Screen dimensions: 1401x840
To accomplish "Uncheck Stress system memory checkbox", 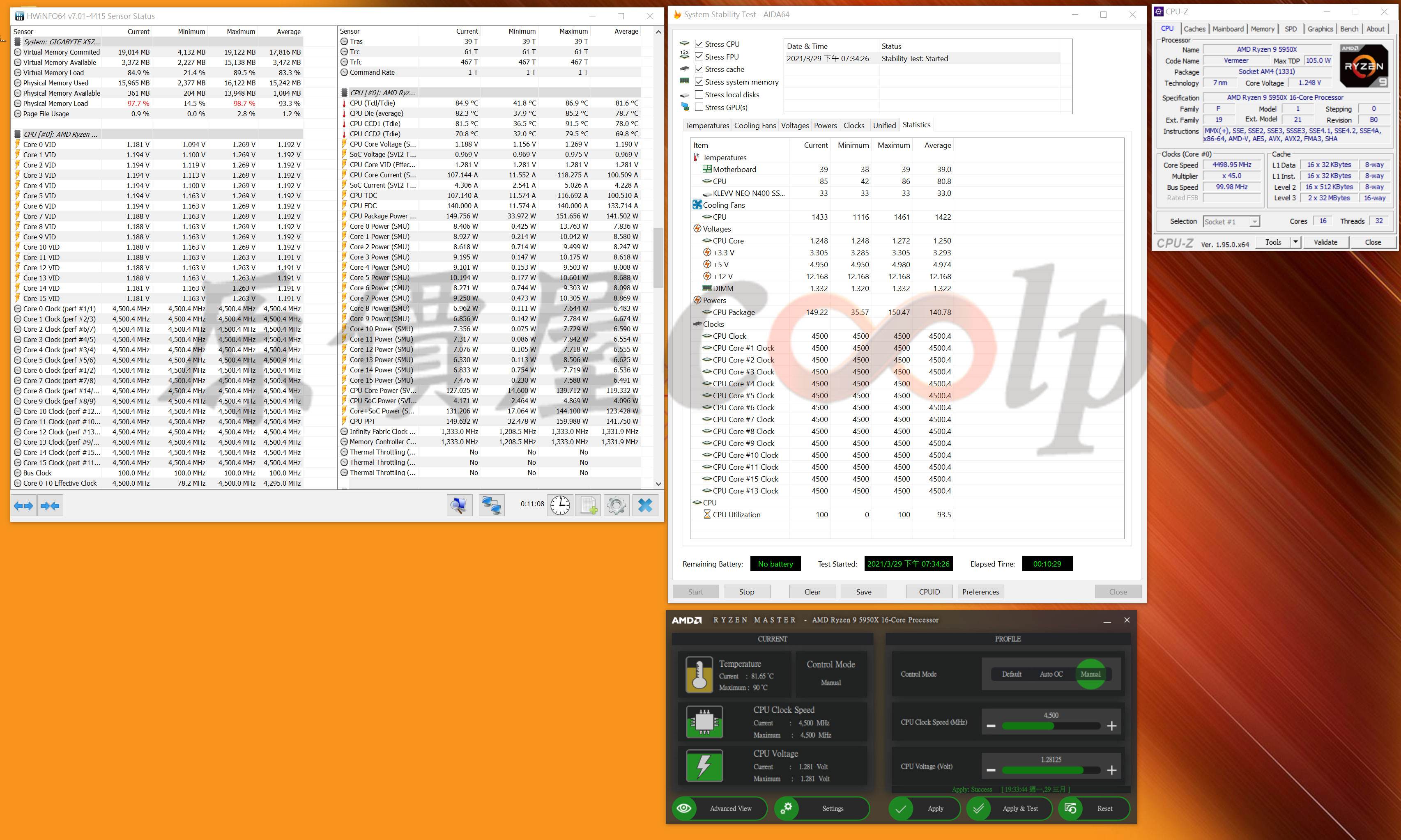I will [699, 82].
